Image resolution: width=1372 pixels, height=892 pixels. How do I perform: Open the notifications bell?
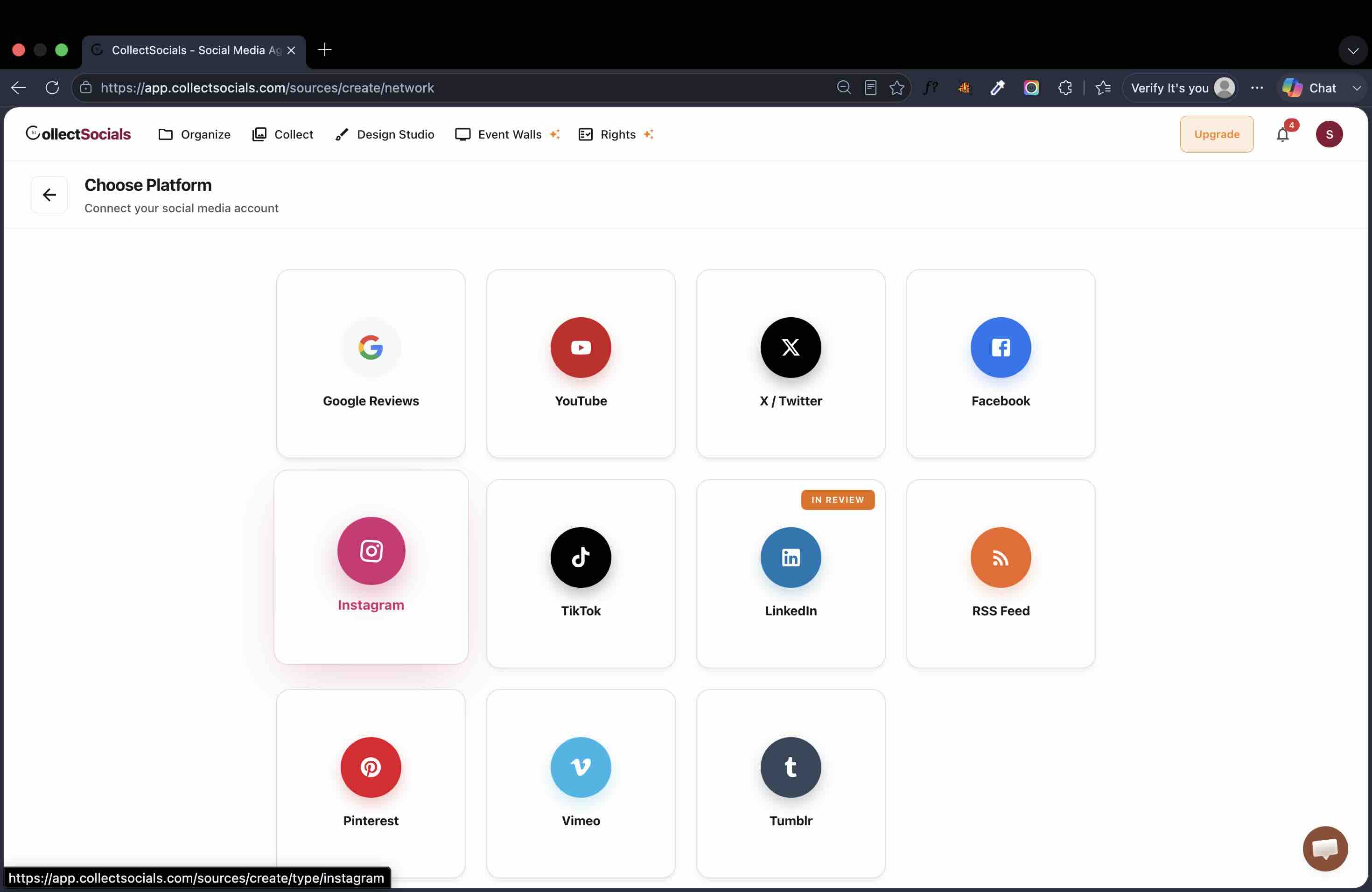[1282, 134]
